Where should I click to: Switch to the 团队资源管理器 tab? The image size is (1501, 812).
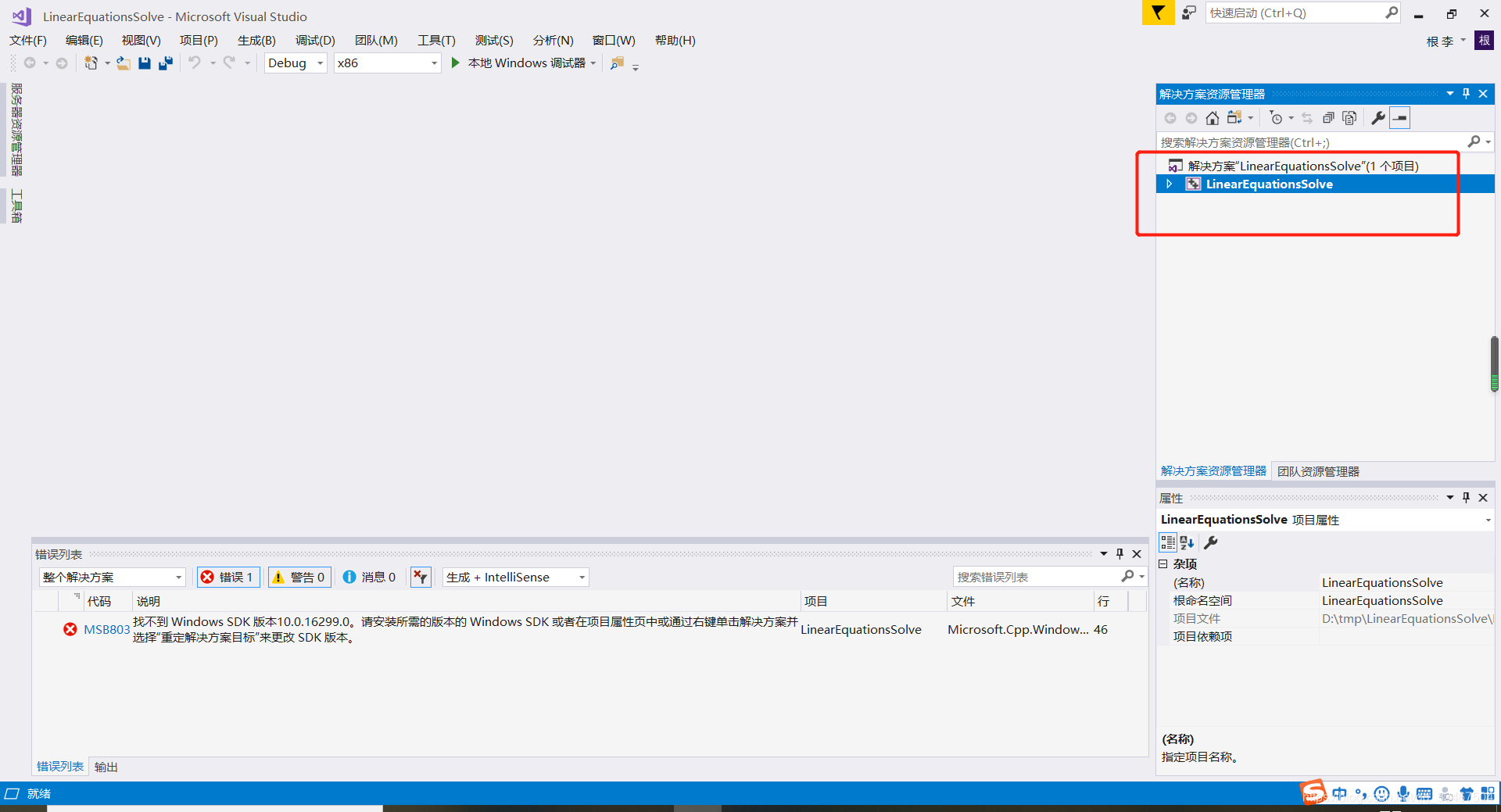1318,471
